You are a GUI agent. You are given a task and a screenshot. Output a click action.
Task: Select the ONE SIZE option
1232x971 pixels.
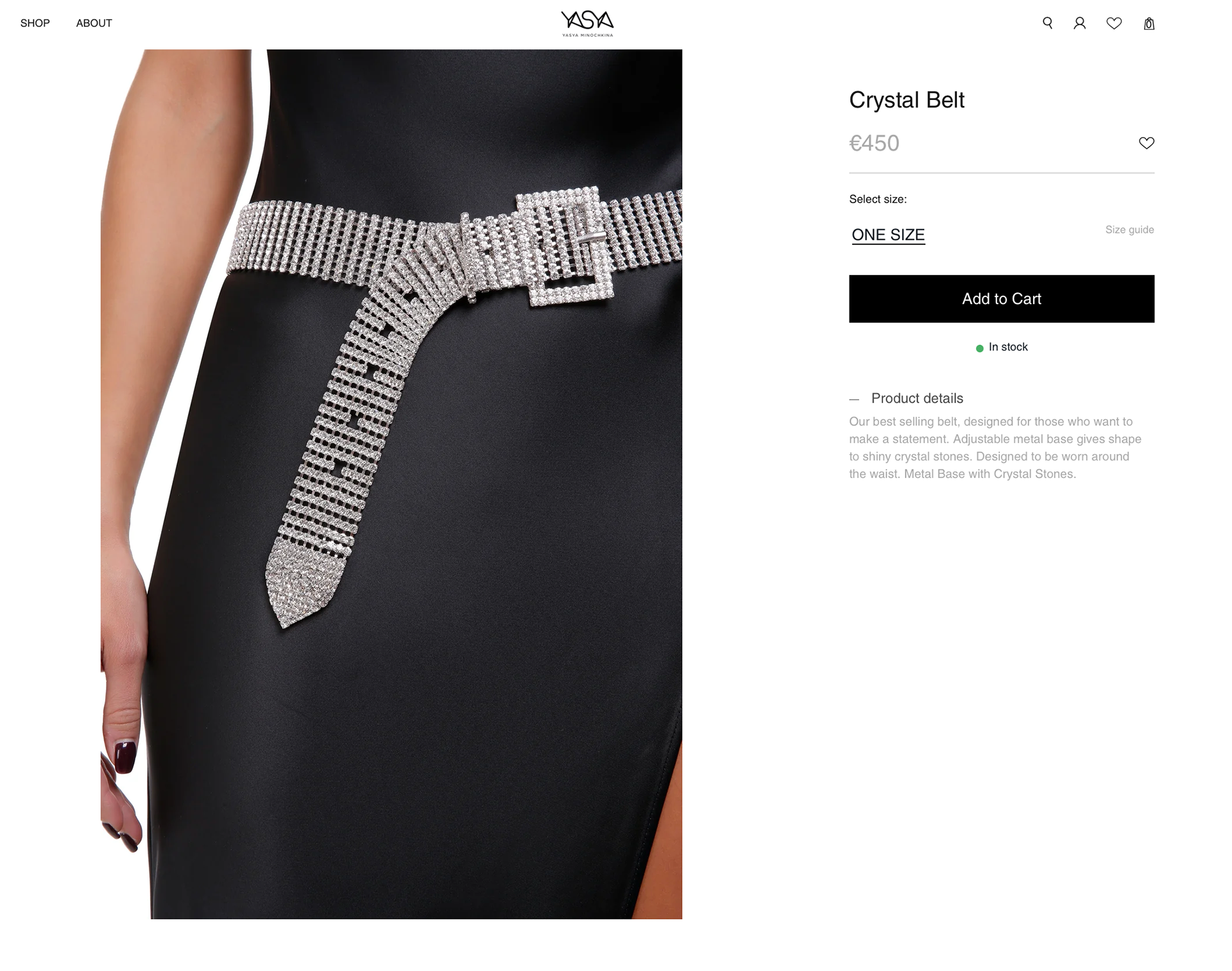(888, 235)
